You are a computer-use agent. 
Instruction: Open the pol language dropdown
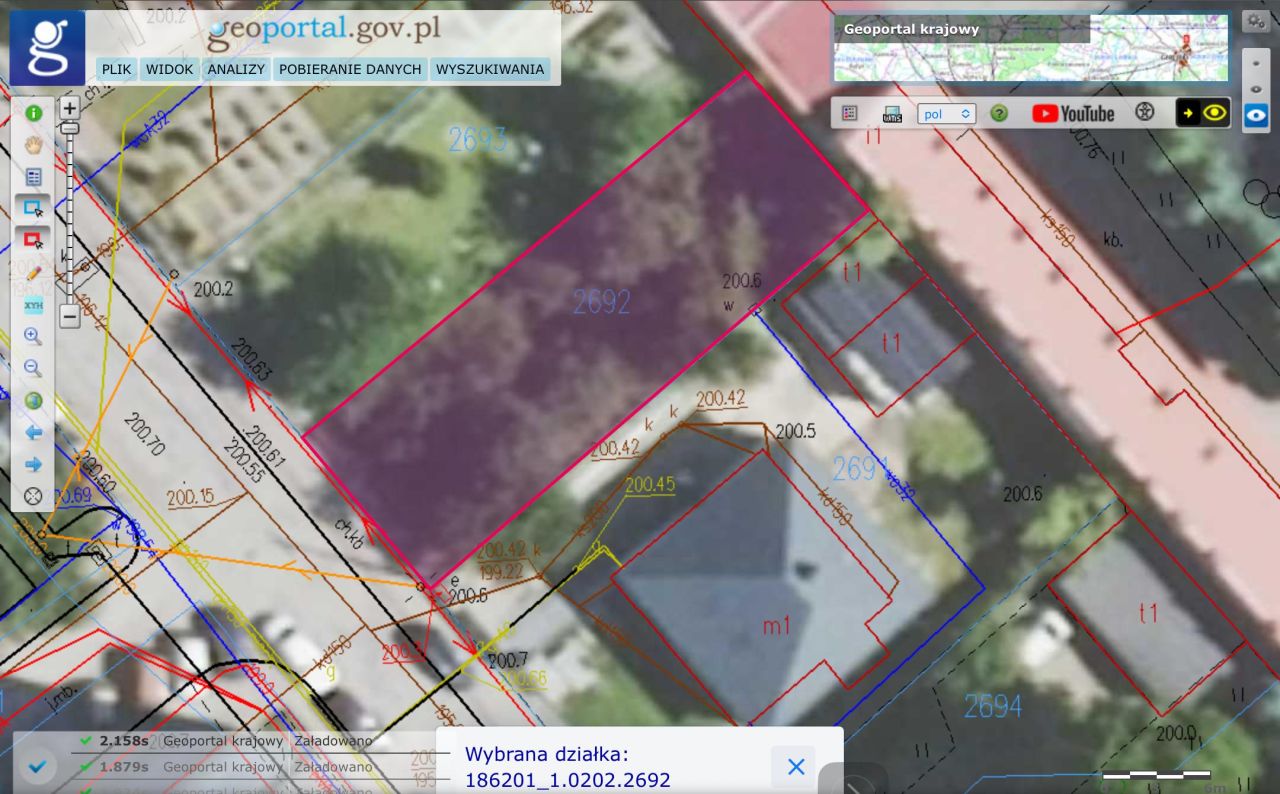[946, 113]
